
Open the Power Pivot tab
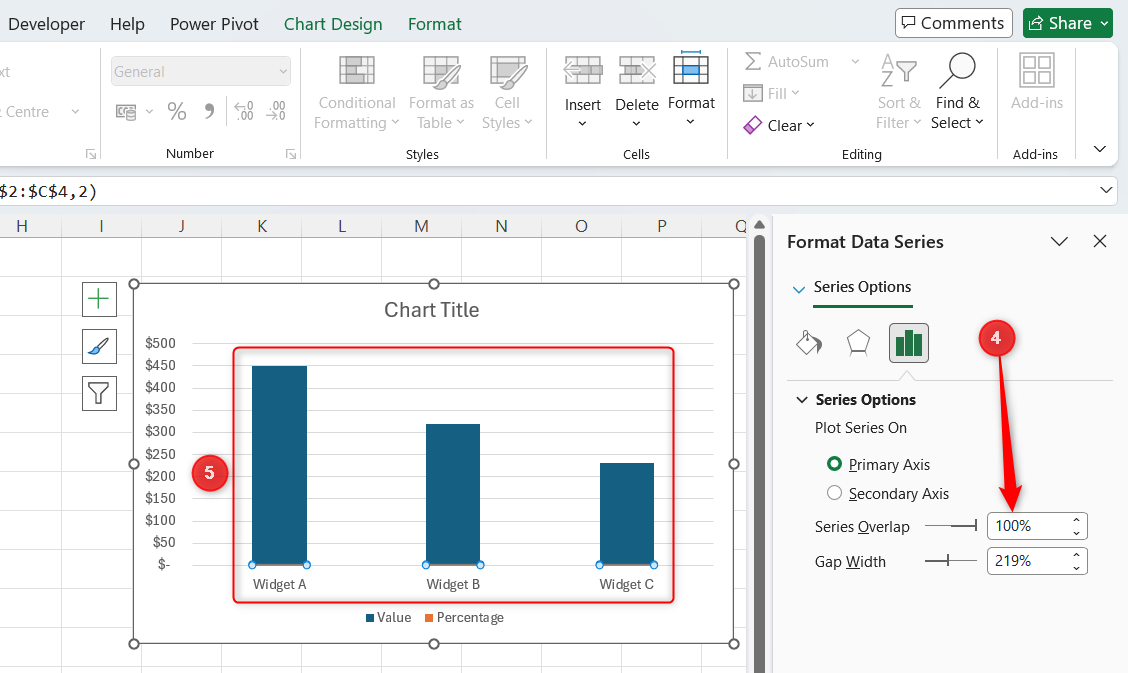[x=214, y=24]
